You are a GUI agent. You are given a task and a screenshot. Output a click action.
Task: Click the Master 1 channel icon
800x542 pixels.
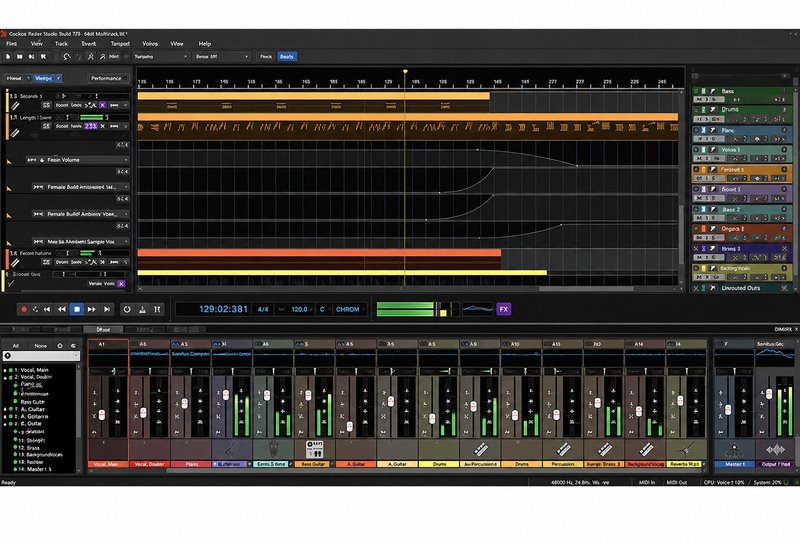coord(734,451)
